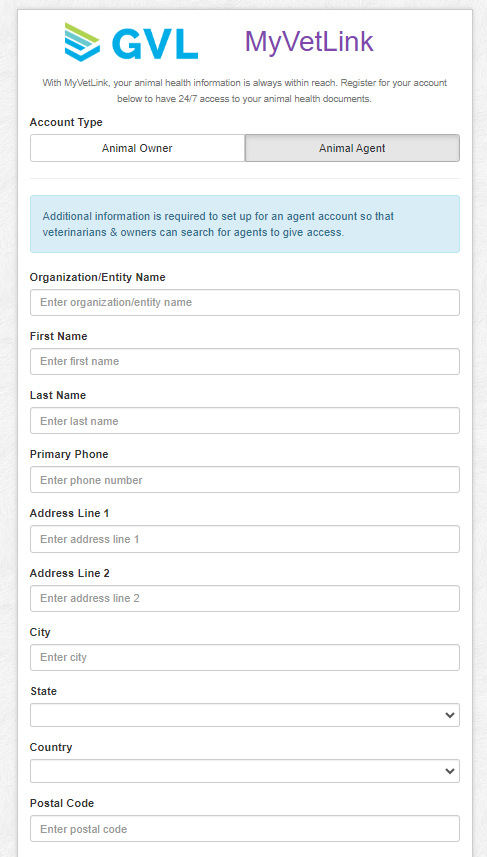
Task: Click the MyVetLink title logo
Action: [x=309, y=42]
